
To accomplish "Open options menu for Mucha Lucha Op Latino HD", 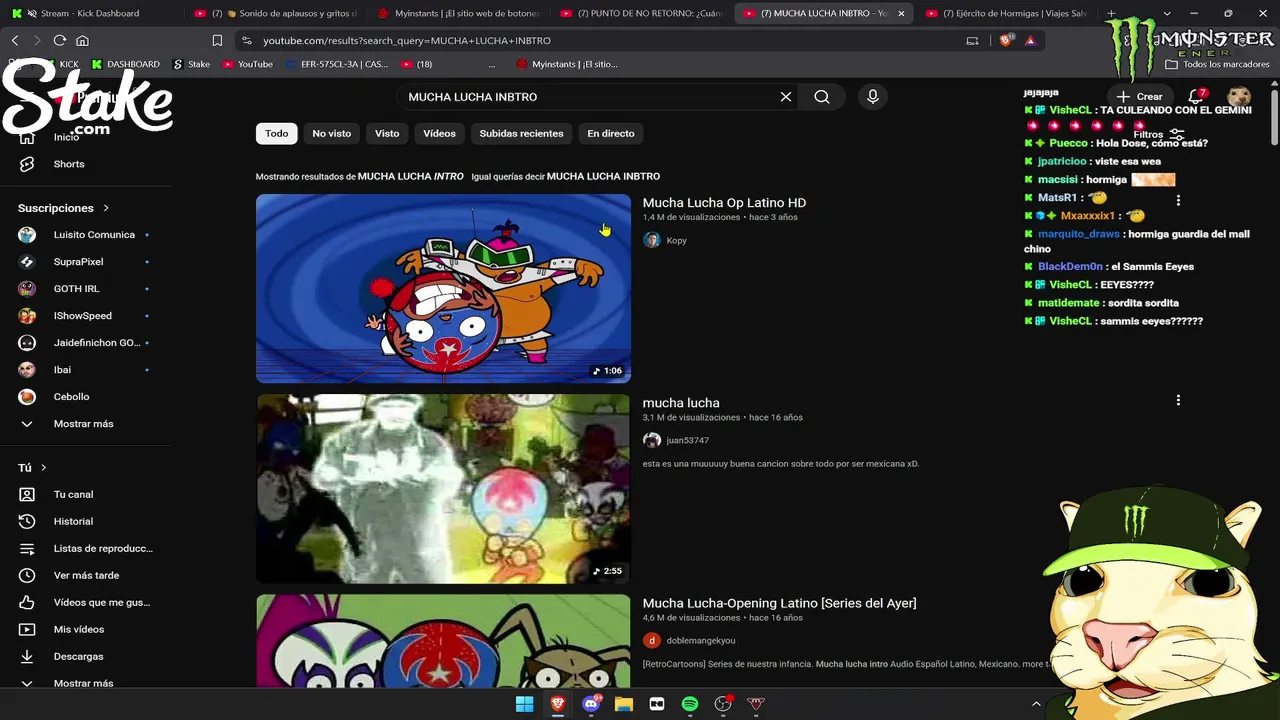I will 1178,200.
